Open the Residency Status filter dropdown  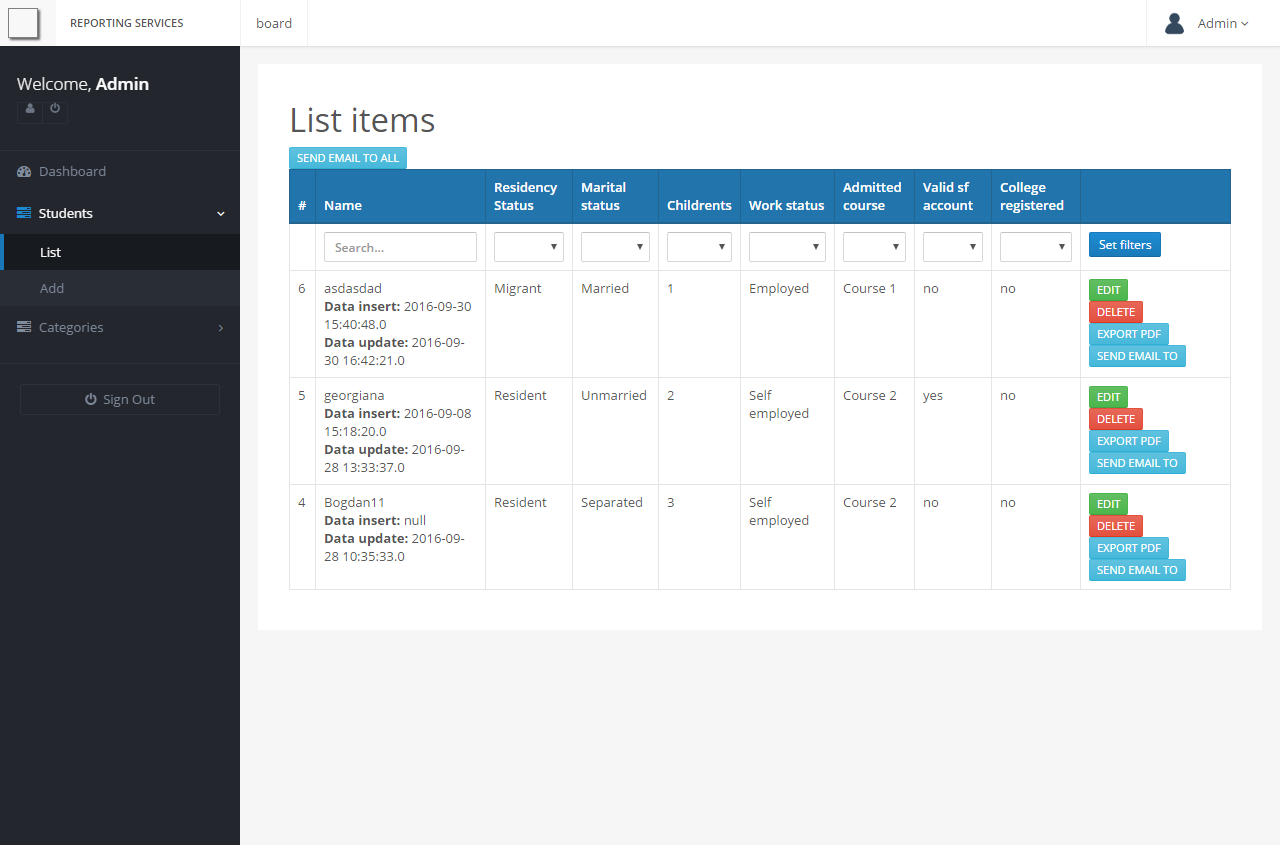tap(528, 247)
